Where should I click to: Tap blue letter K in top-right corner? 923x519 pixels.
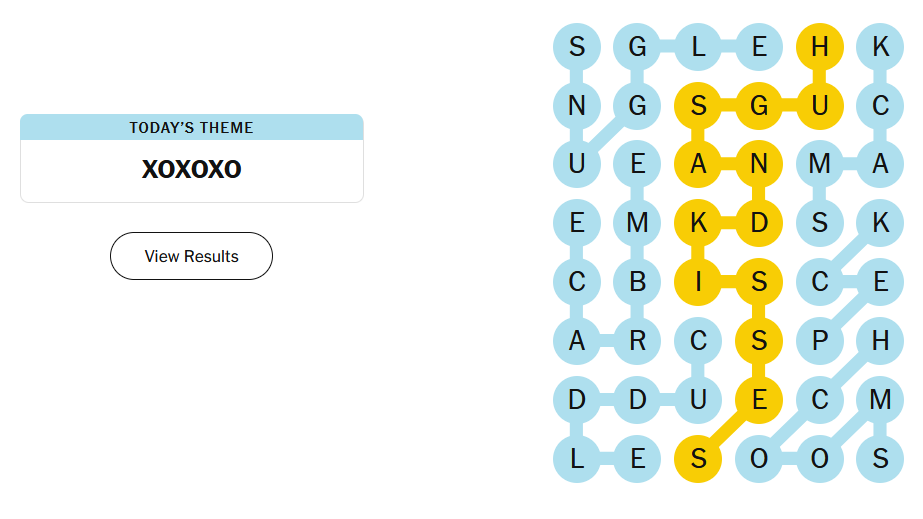click(880, 46)
